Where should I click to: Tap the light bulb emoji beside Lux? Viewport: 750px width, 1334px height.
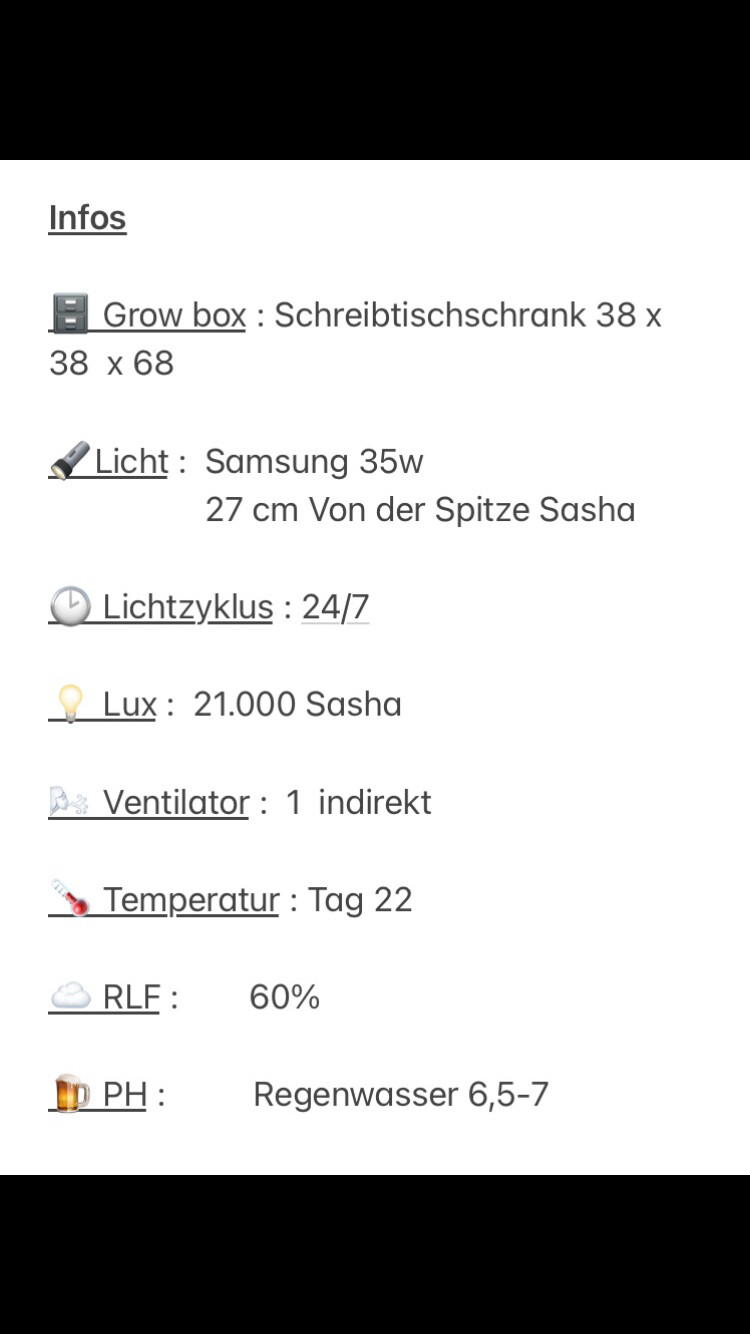coord(69,704)
